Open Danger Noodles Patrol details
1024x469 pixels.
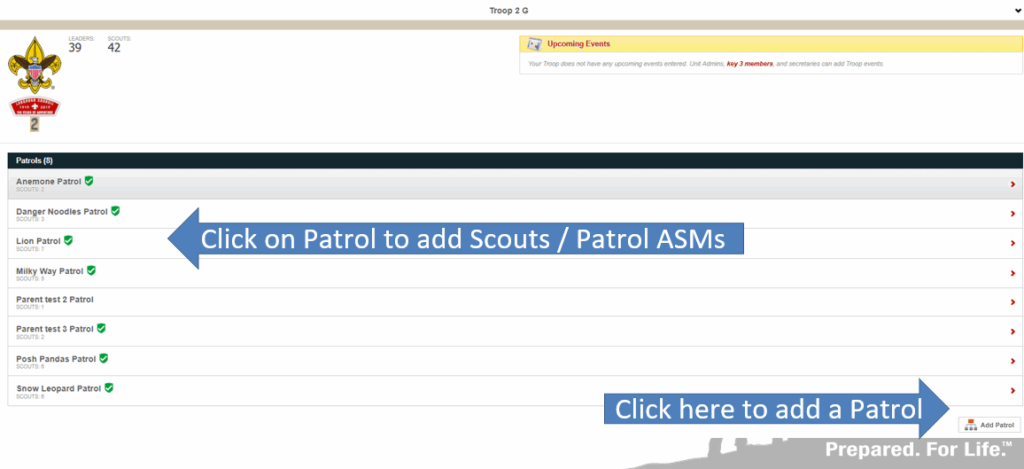[x=61, y=212]
